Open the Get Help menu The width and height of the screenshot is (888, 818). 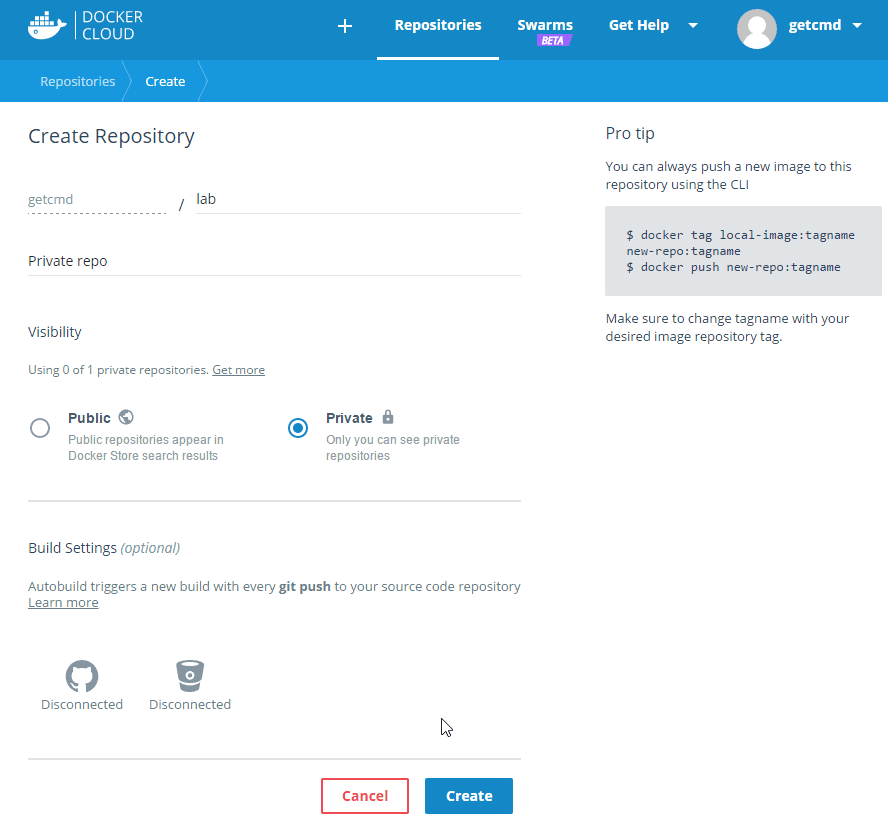tap(639, 25)
